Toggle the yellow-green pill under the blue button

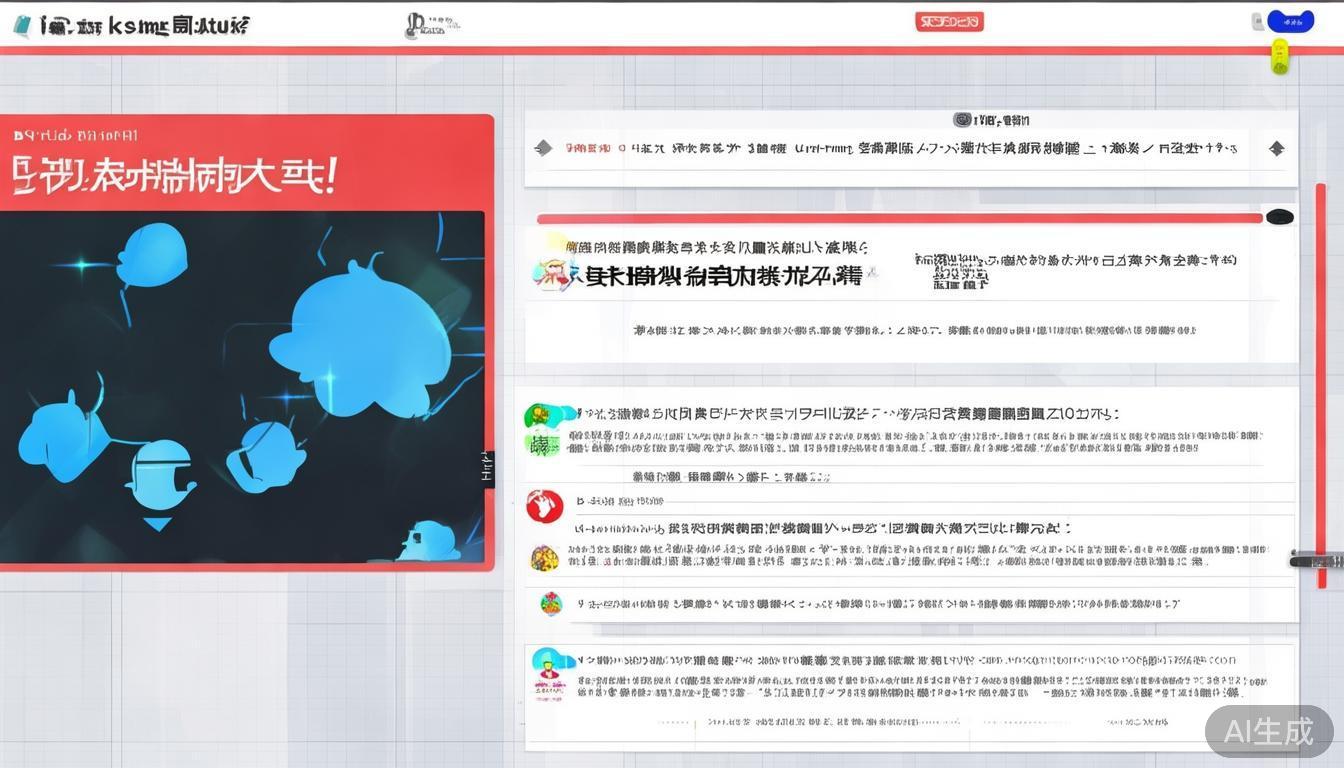(1279, 56)
